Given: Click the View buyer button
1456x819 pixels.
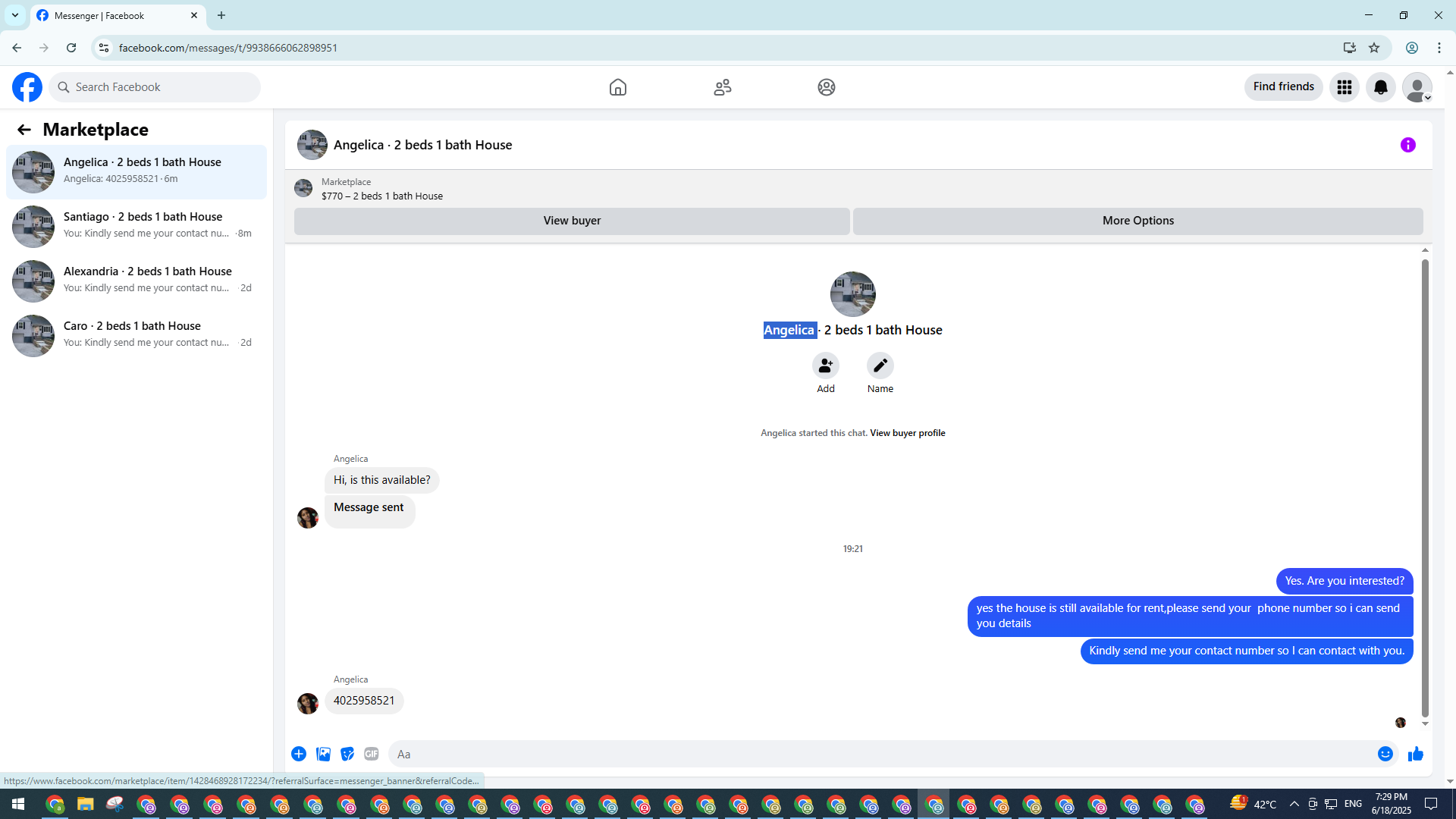Looking at the screenshot, I should [572, 221].
